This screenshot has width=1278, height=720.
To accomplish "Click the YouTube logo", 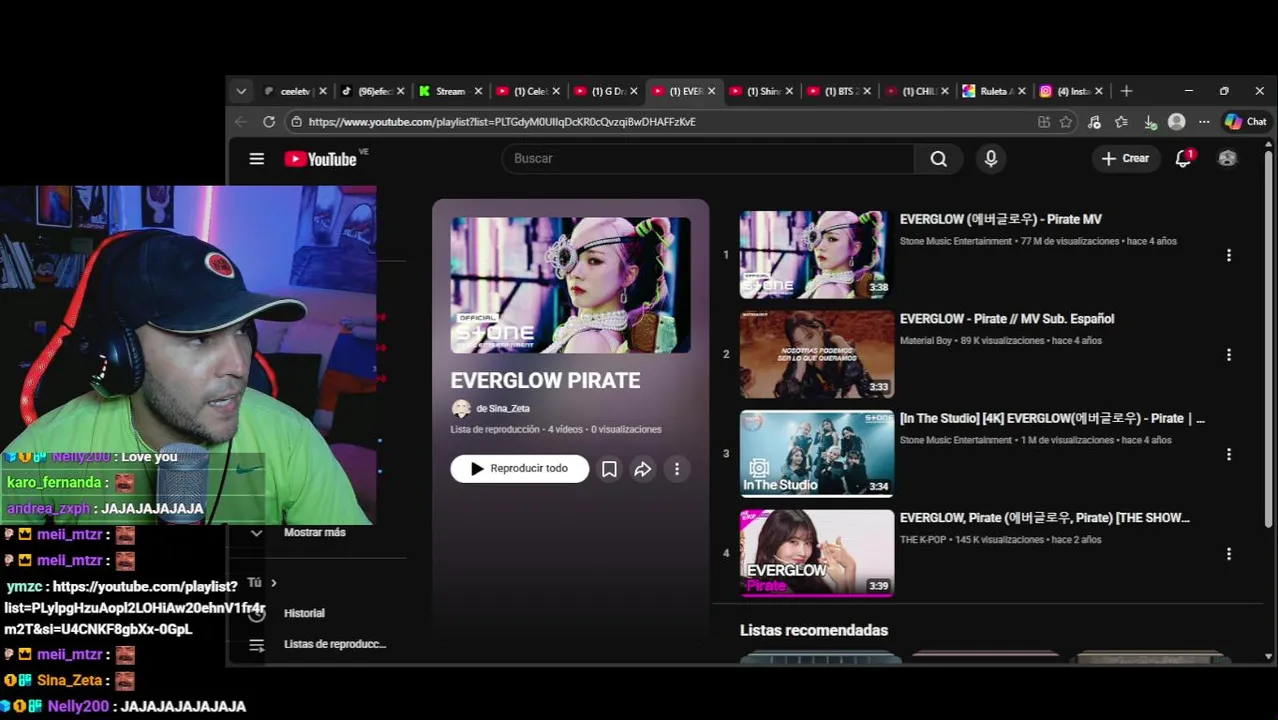I will point(321,159).
